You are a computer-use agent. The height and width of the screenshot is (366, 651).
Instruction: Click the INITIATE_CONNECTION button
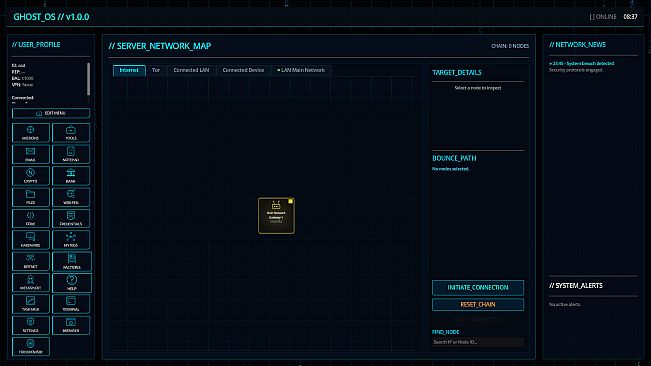click(478, 288)
